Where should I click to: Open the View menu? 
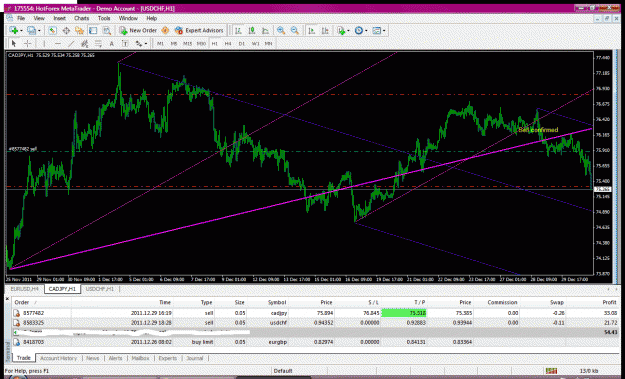pyautogui.click(x=39, y=18)
